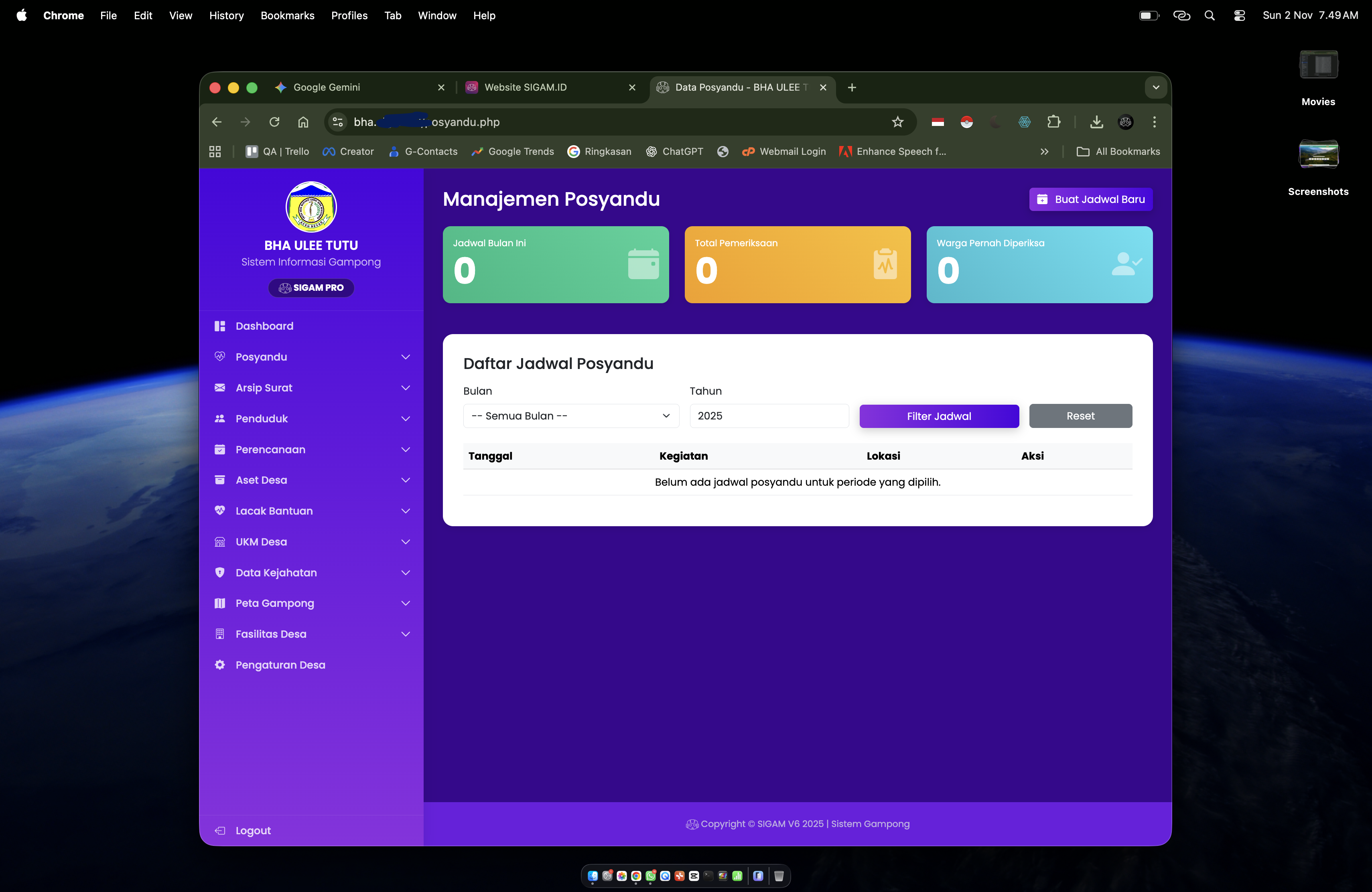Expand the Aset Desa submenu
The image size is (1372, 892).
click(x=405, y=480)
